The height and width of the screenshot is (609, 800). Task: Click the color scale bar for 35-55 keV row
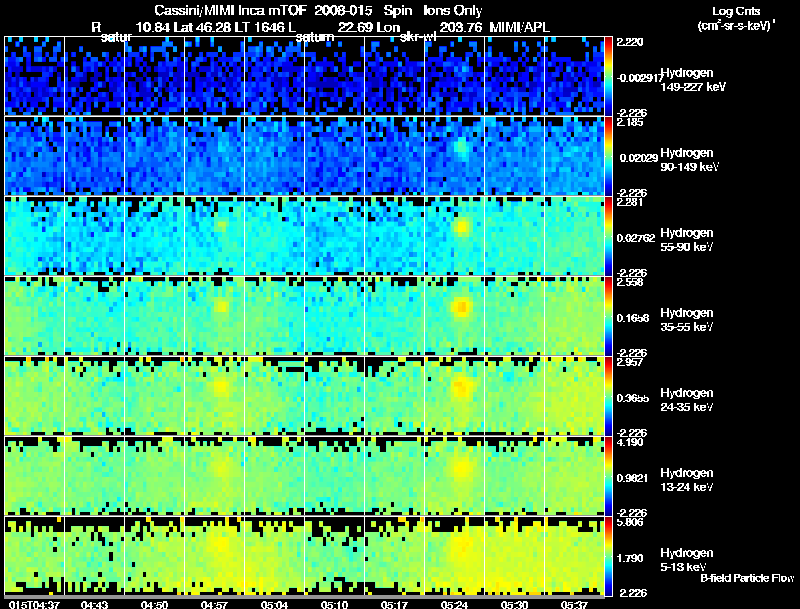(x=608, y=316)
